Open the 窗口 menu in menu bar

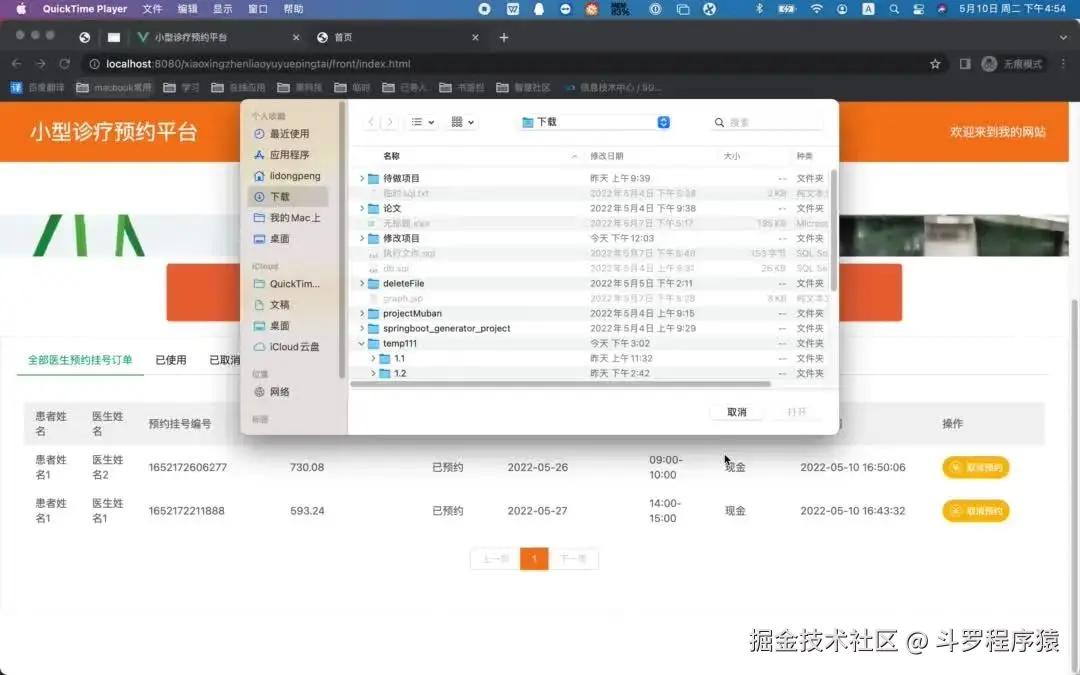pos(258,9)
